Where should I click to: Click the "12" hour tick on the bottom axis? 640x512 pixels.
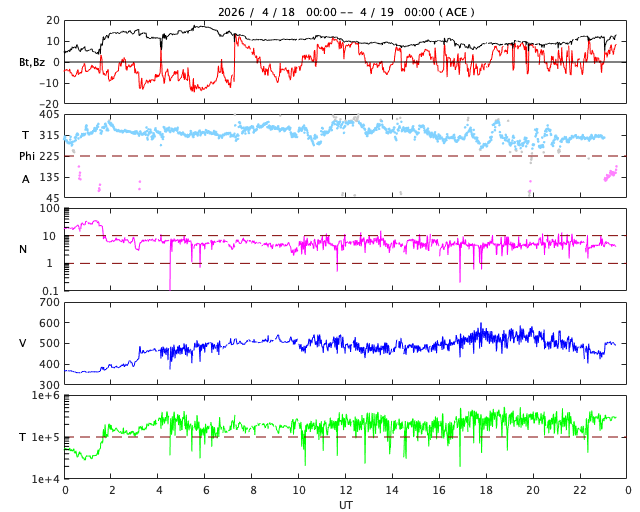click(346, 491)
